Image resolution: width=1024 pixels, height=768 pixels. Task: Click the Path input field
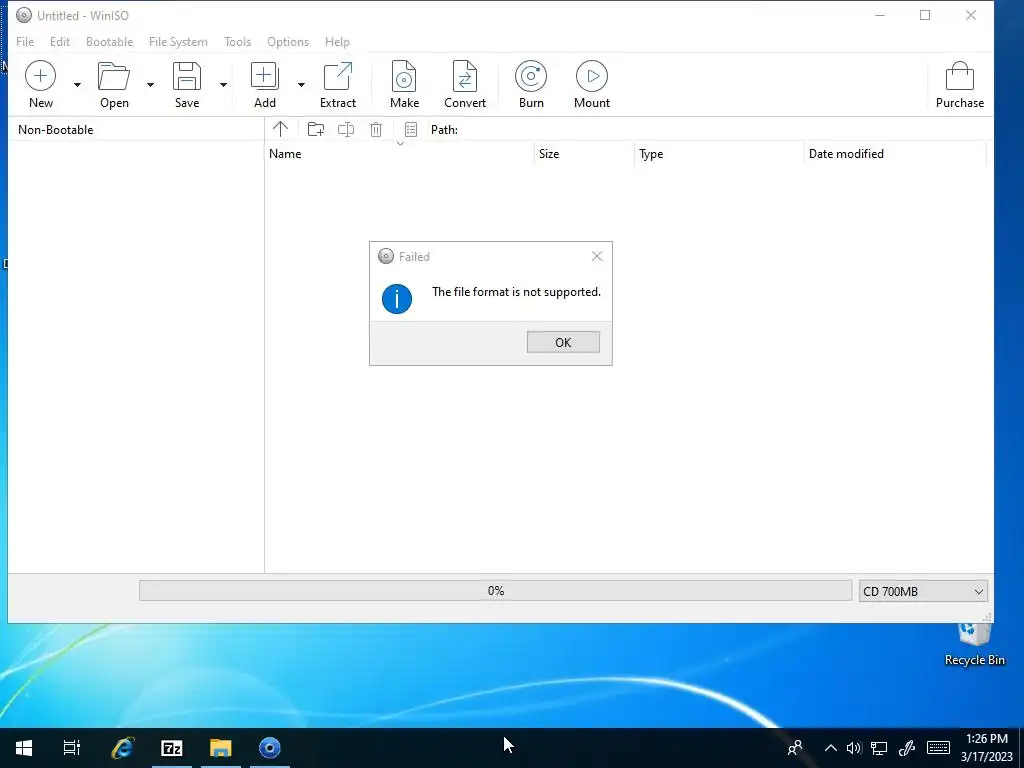[724, 129]
